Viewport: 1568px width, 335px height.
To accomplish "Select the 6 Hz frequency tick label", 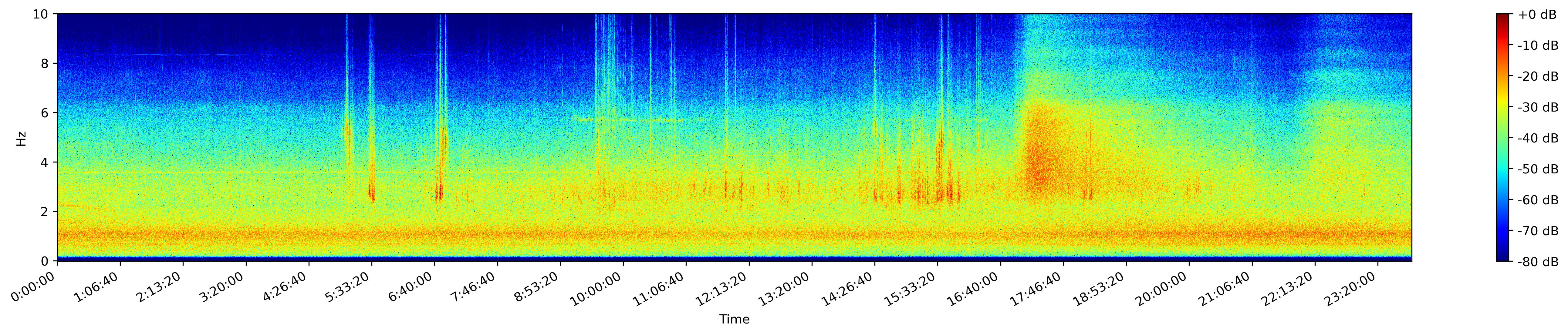I will pos(45,113).
